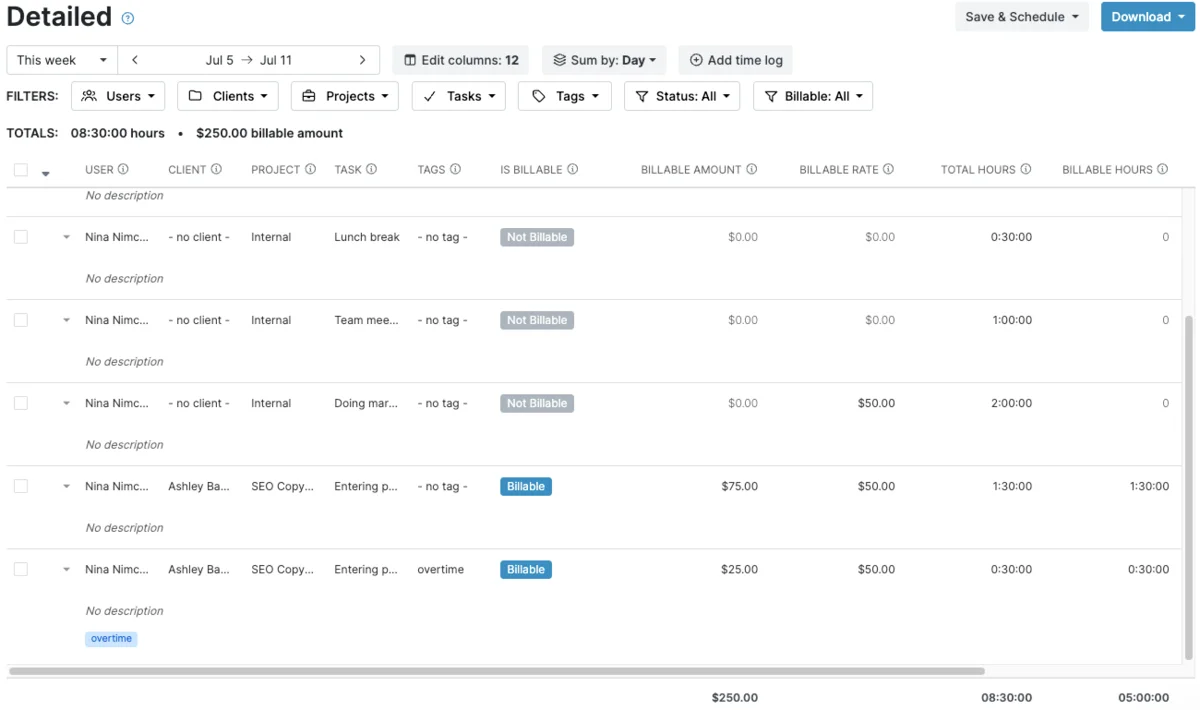Screen dimensions: 1200x710
Task: Go to previous week with left arrow
Action: (x=135, y=60)
